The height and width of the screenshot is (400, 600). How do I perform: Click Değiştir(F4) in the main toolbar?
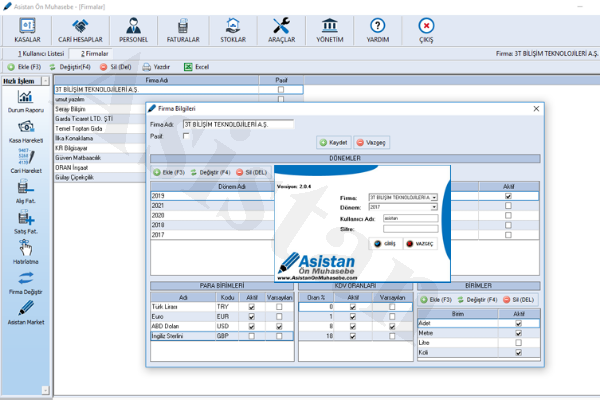coord(70,67)
